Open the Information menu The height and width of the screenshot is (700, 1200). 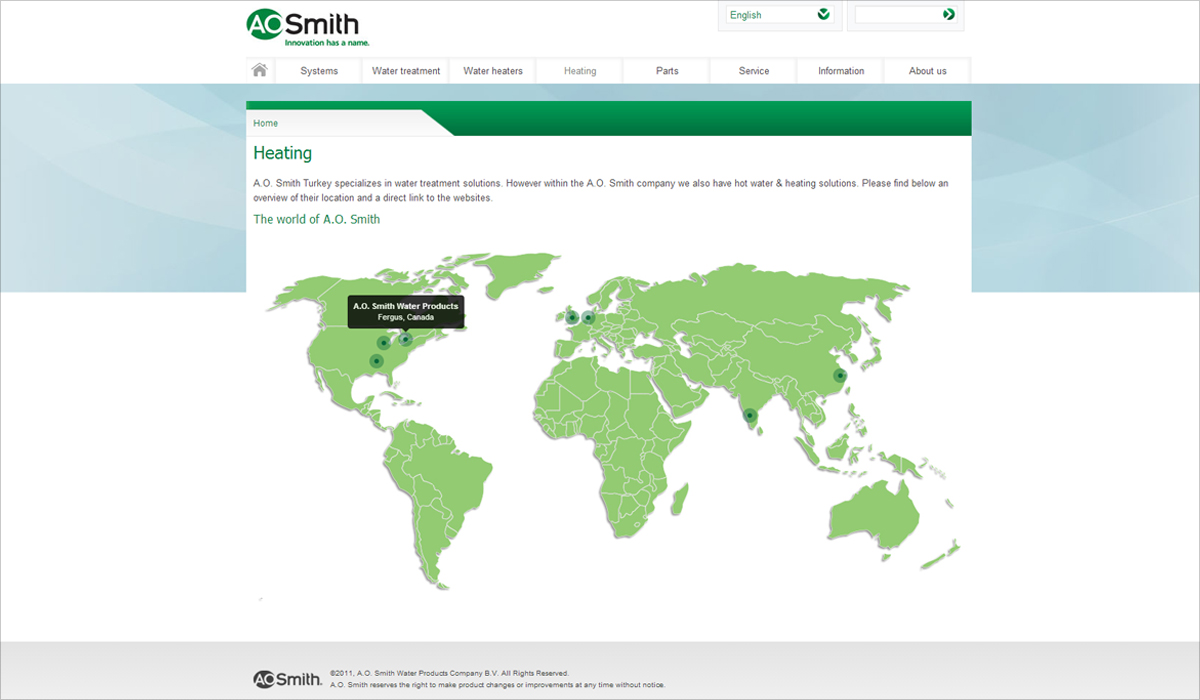pyautogui.click(x=841, y=71)
